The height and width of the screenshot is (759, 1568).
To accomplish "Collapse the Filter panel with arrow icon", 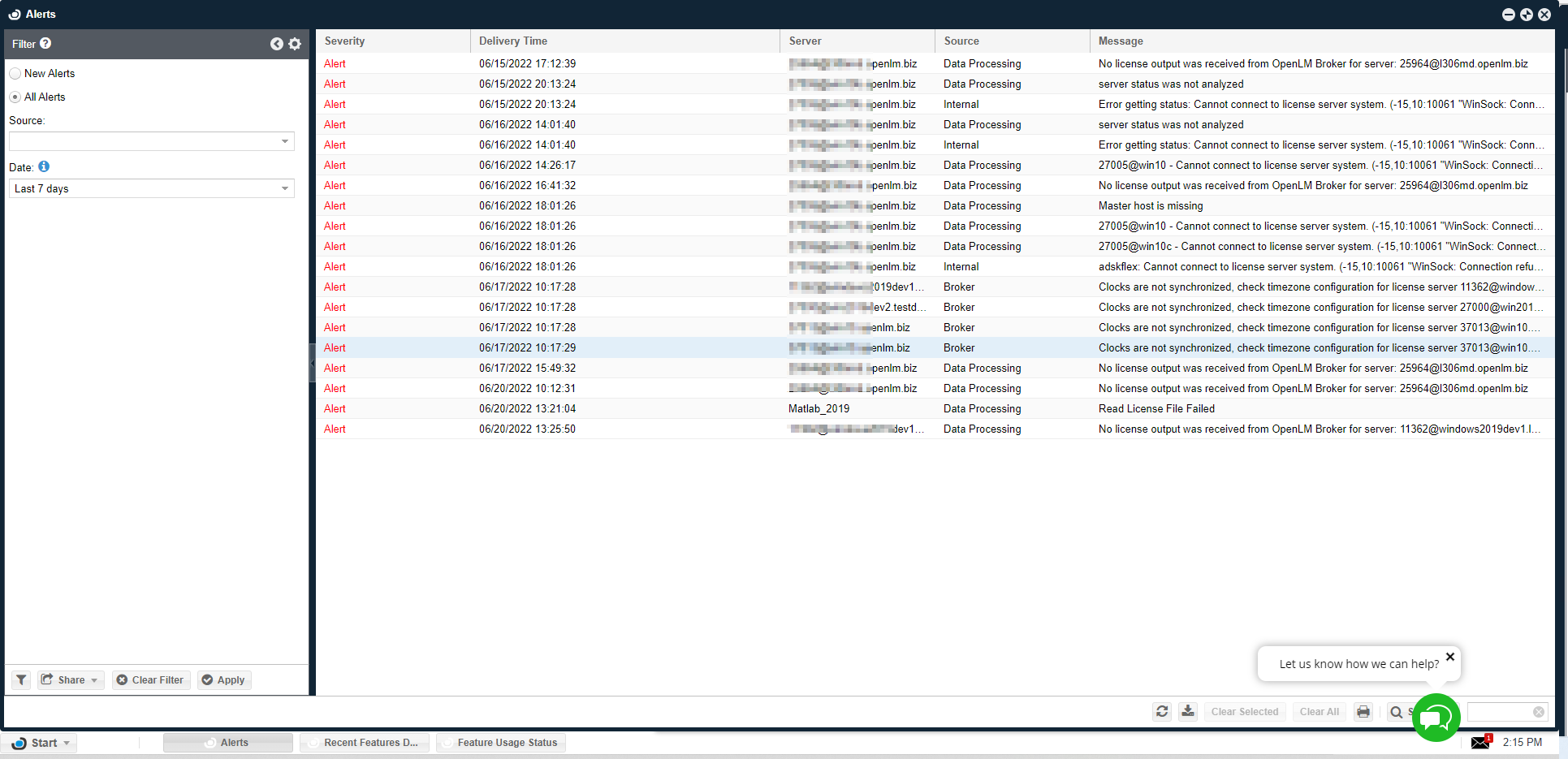I will pos(277,44).
